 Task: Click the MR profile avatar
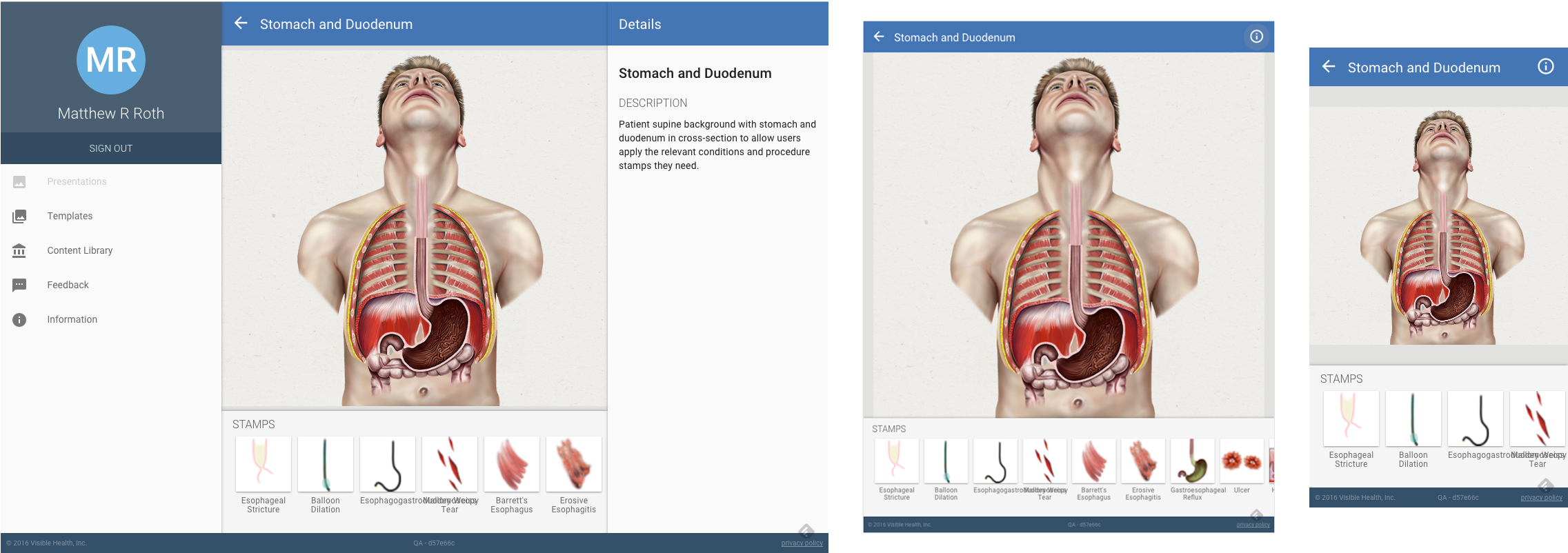(111, 60)
